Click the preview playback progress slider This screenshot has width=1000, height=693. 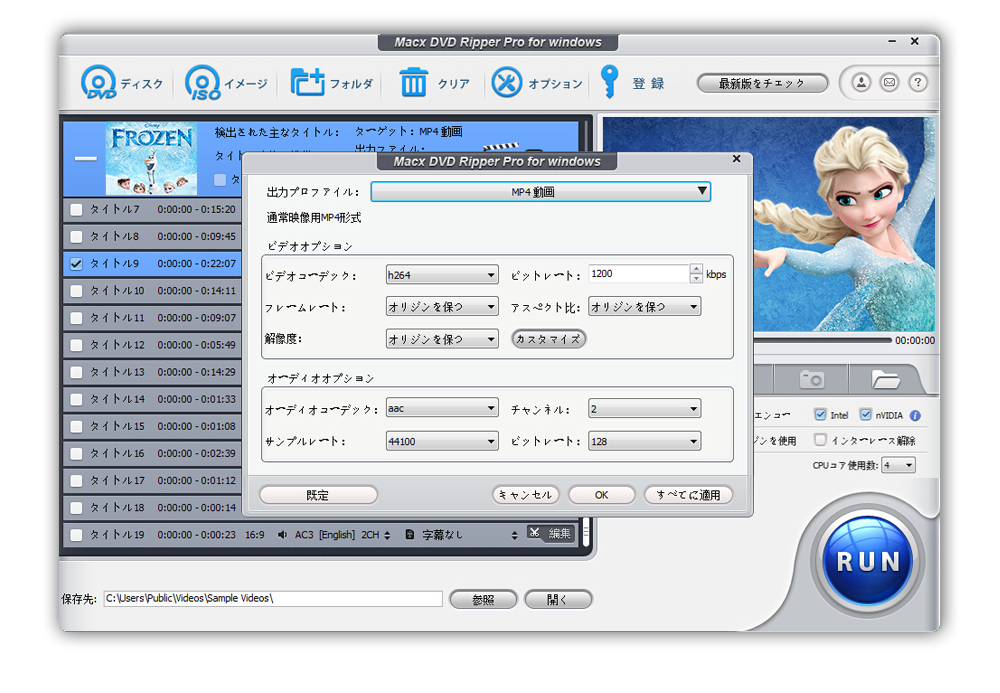[822, 340]
